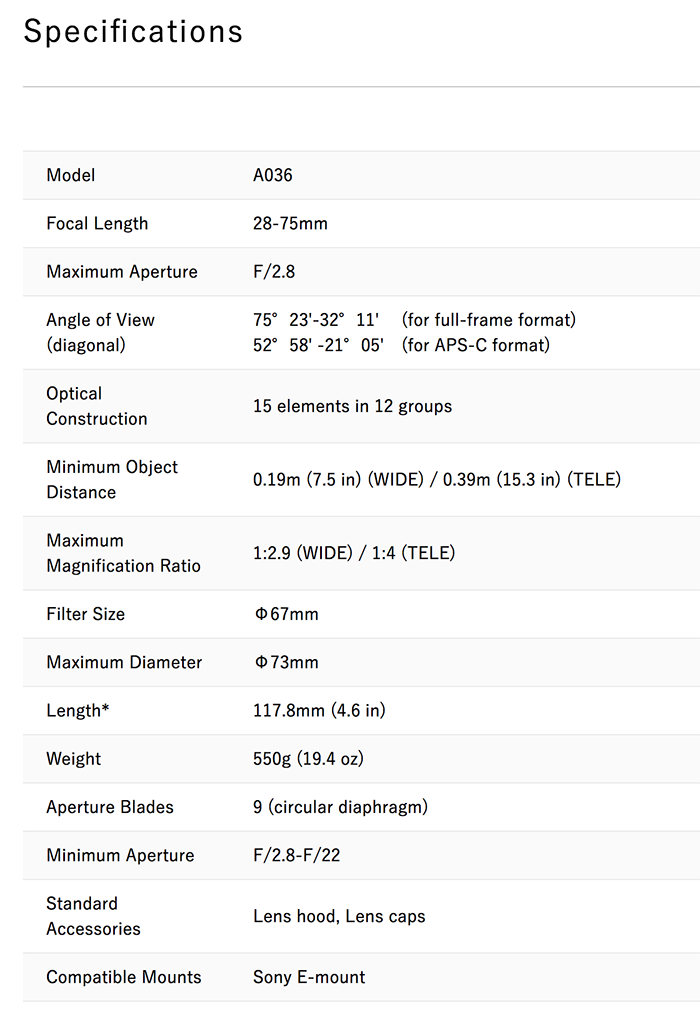
Task: Click the Minimum Object Distance label
Action: click(112, 480)
